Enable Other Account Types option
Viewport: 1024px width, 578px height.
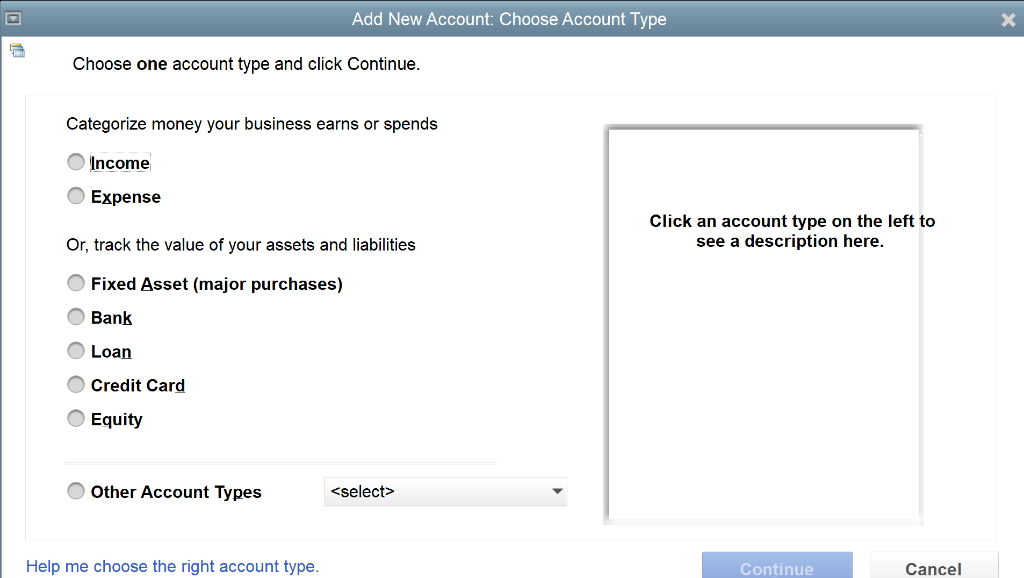click(76, 490)
